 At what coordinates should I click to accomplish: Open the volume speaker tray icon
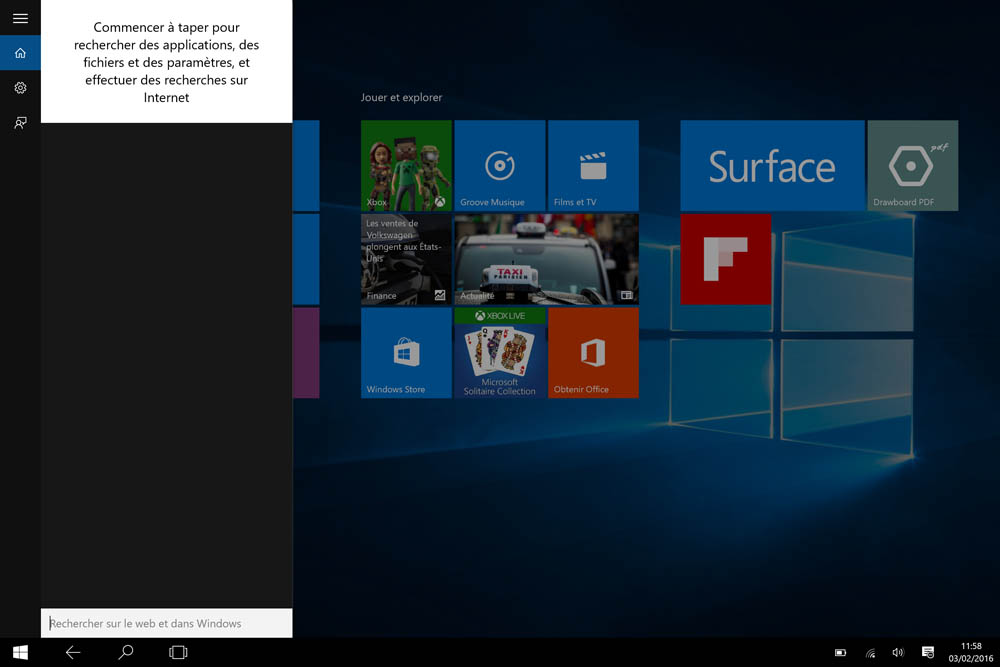(x=898, y=652)
